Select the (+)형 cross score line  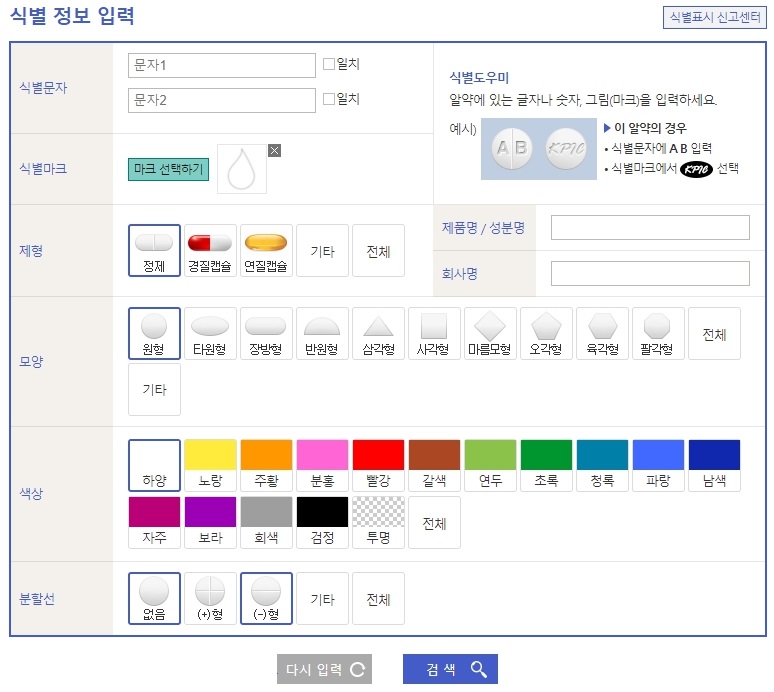(210, 598)
